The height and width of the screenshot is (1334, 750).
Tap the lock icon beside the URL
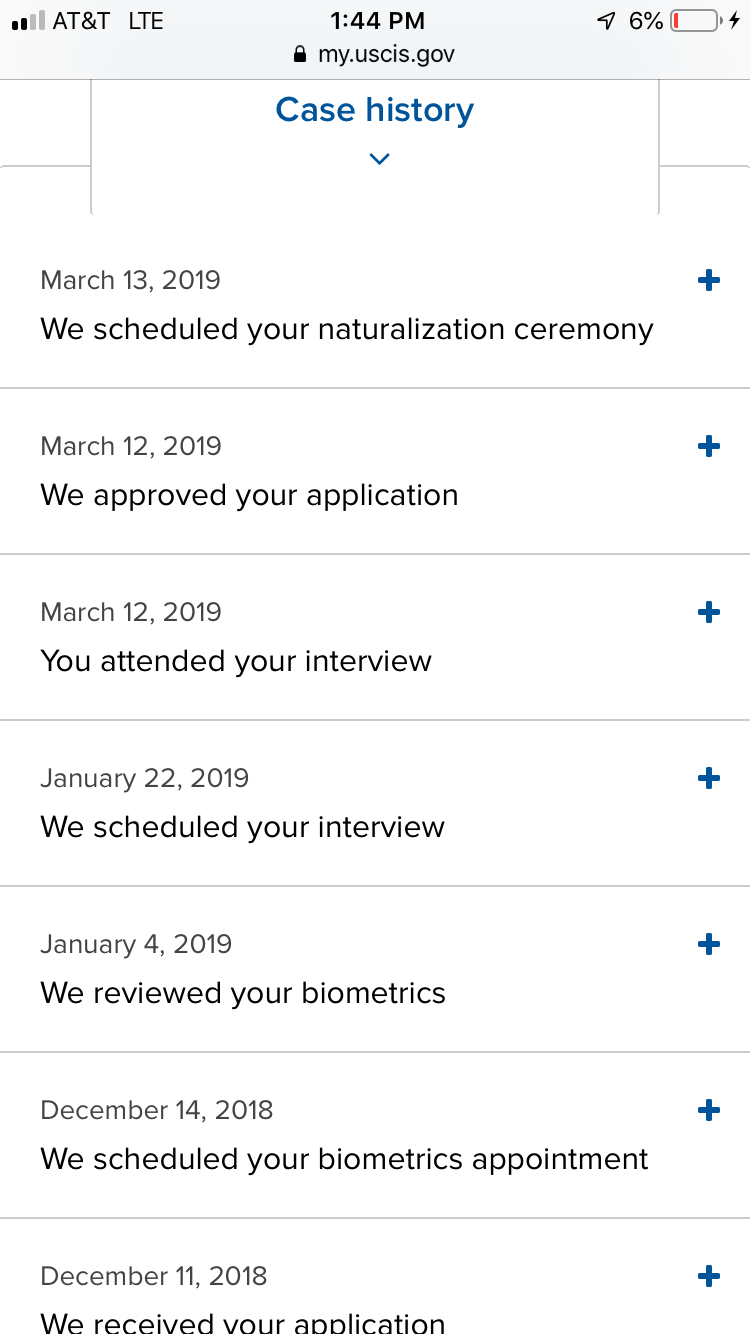point(300,55)
